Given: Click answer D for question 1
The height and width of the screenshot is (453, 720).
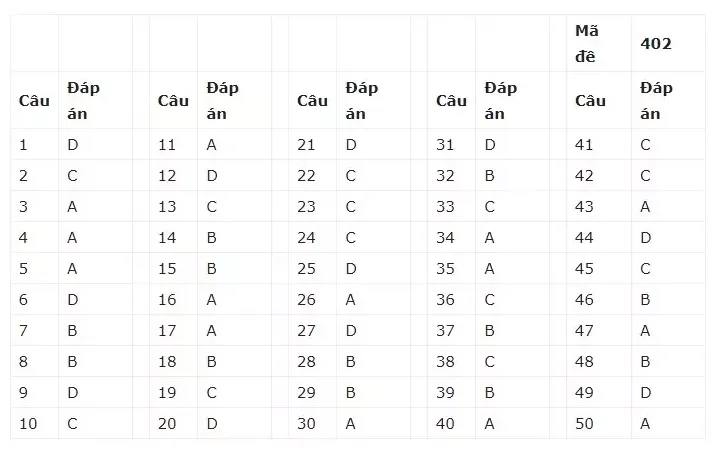Looking at the screenshot, I should 96,145.
